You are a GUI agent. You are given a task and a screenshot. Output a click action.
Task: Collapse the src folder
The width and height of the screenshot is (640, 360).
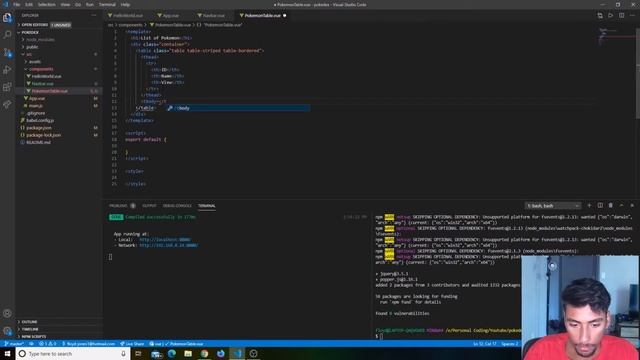point(29,54)
